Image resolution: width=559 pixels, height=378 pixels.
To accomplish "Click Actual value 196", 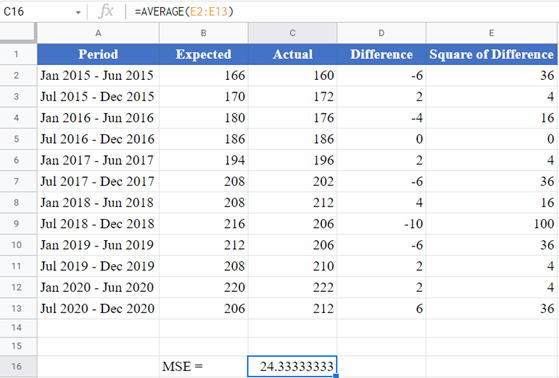I will click(292, 160).
